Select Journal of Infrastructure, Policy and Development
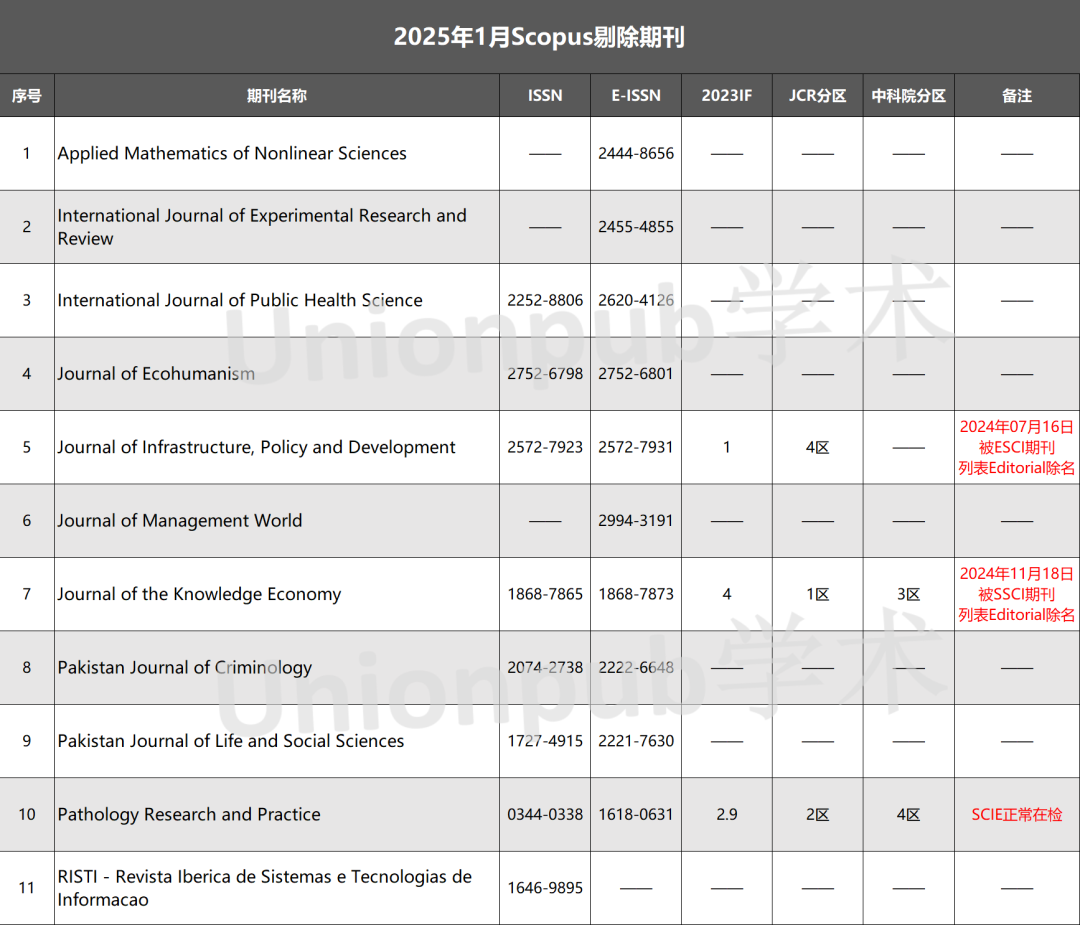 [277, 447]
